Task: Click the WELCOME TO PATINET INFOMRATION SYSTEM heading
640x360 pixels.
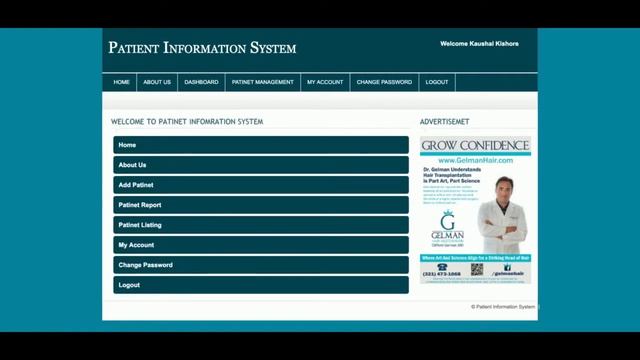Action: [187, 122]
